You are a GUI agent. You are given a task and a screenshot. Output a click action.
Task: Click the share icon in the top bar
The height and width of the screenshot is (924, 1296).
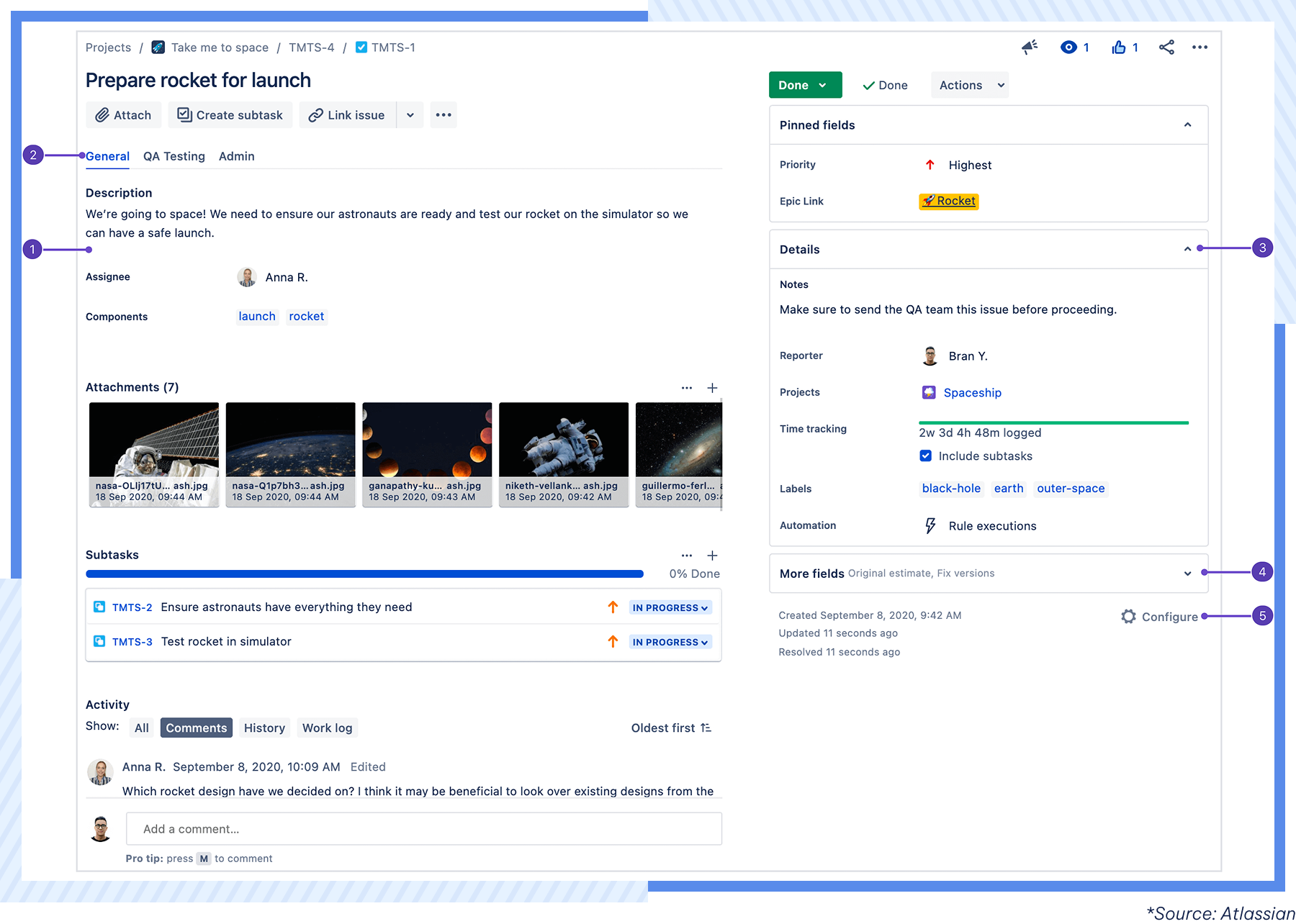tap(1166, 47)
